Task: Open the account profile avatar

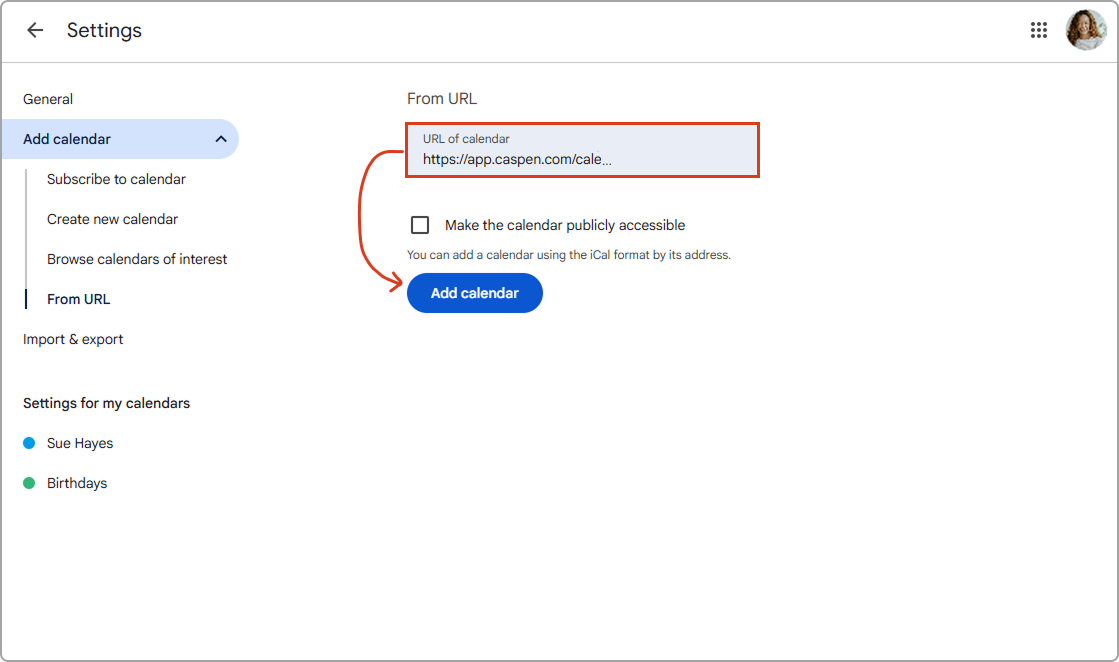Action: [1085, 30]
